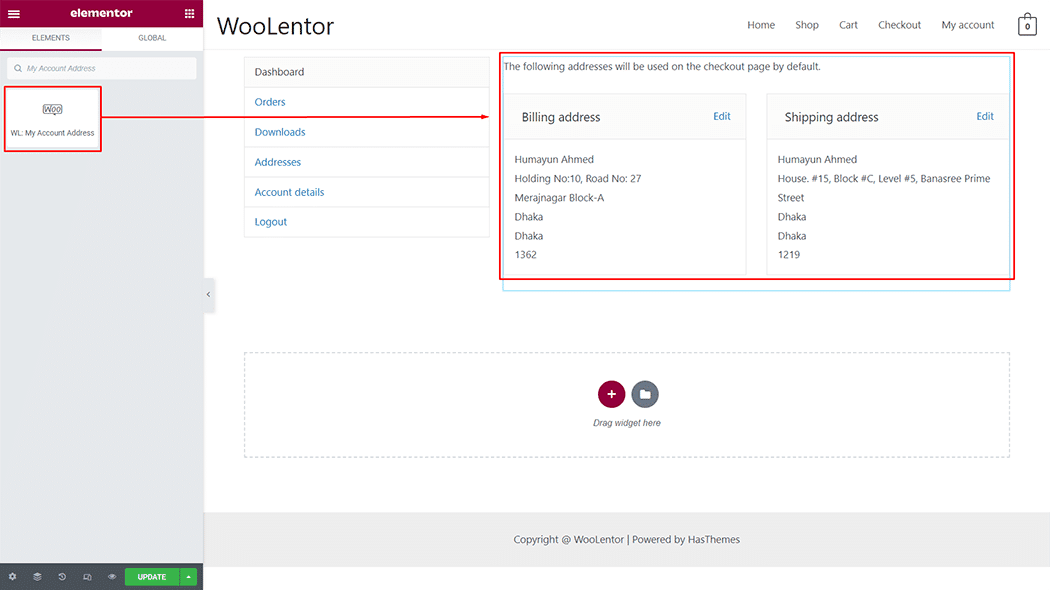This screenshot has width=1050, height=590.
Task: Select WL: My Account Address widget
Action: [53, 119]
